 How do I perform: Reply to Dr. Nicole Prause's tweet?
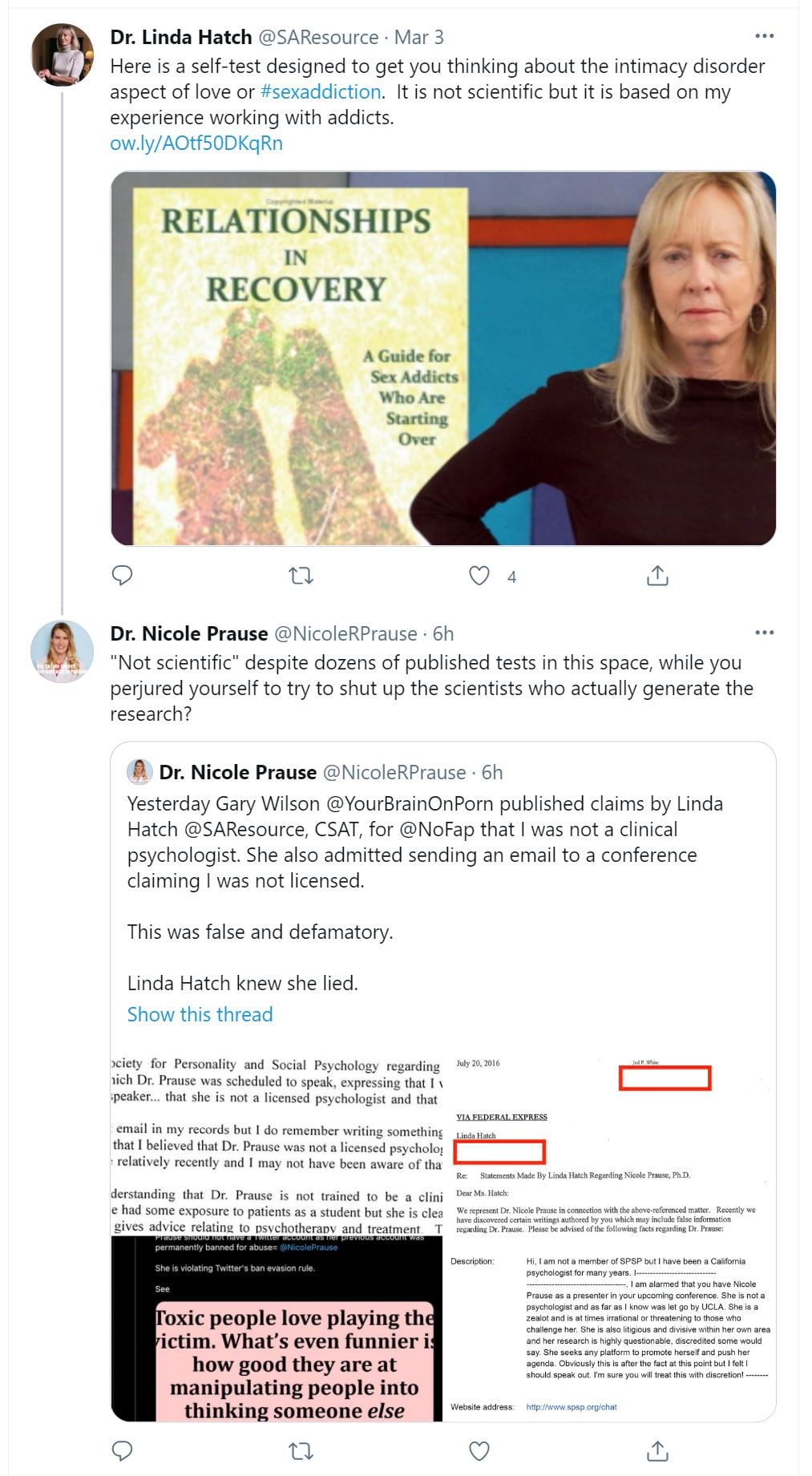click(x=122, y=1450)
